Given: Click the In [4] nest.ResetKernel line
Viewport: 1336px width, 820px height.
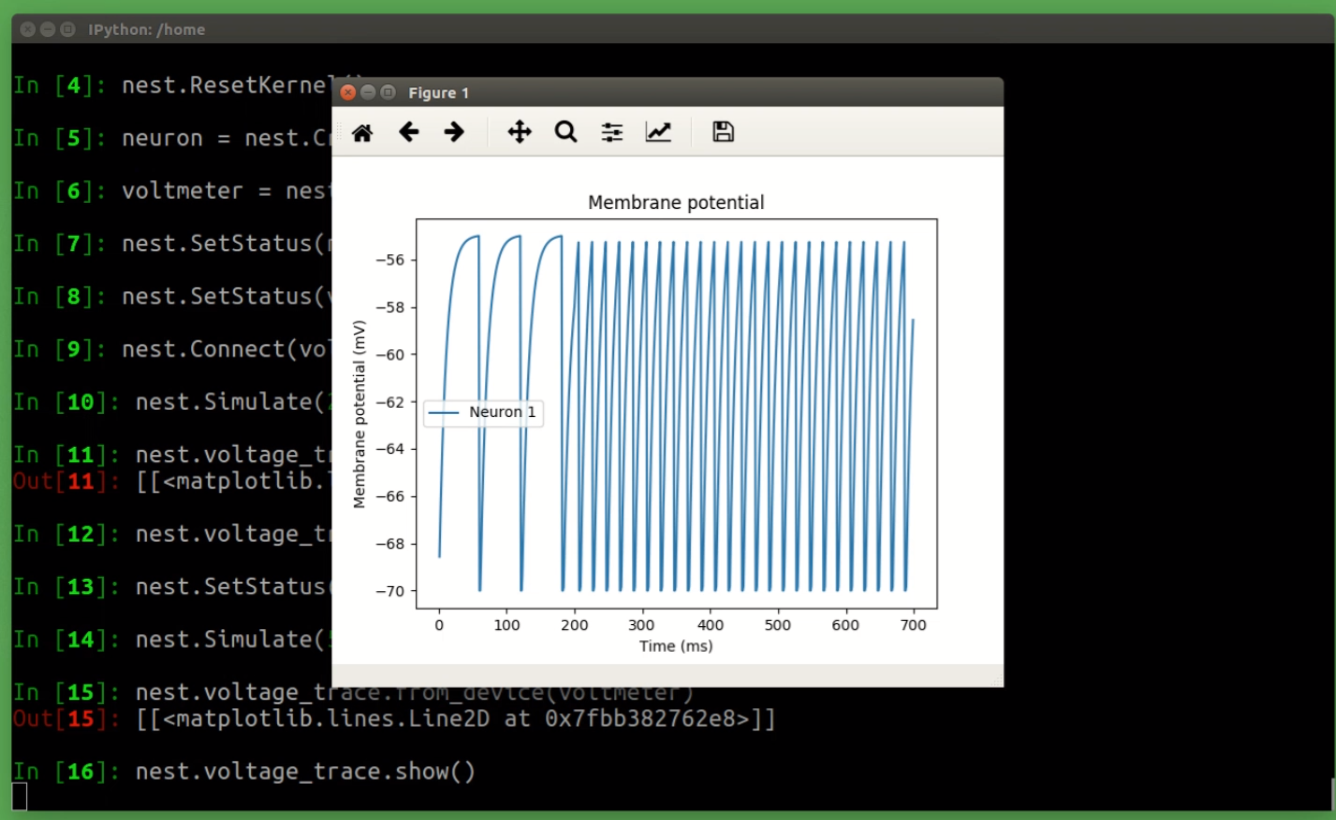Looking at the screenshot, I should click(x=172, y=85).
